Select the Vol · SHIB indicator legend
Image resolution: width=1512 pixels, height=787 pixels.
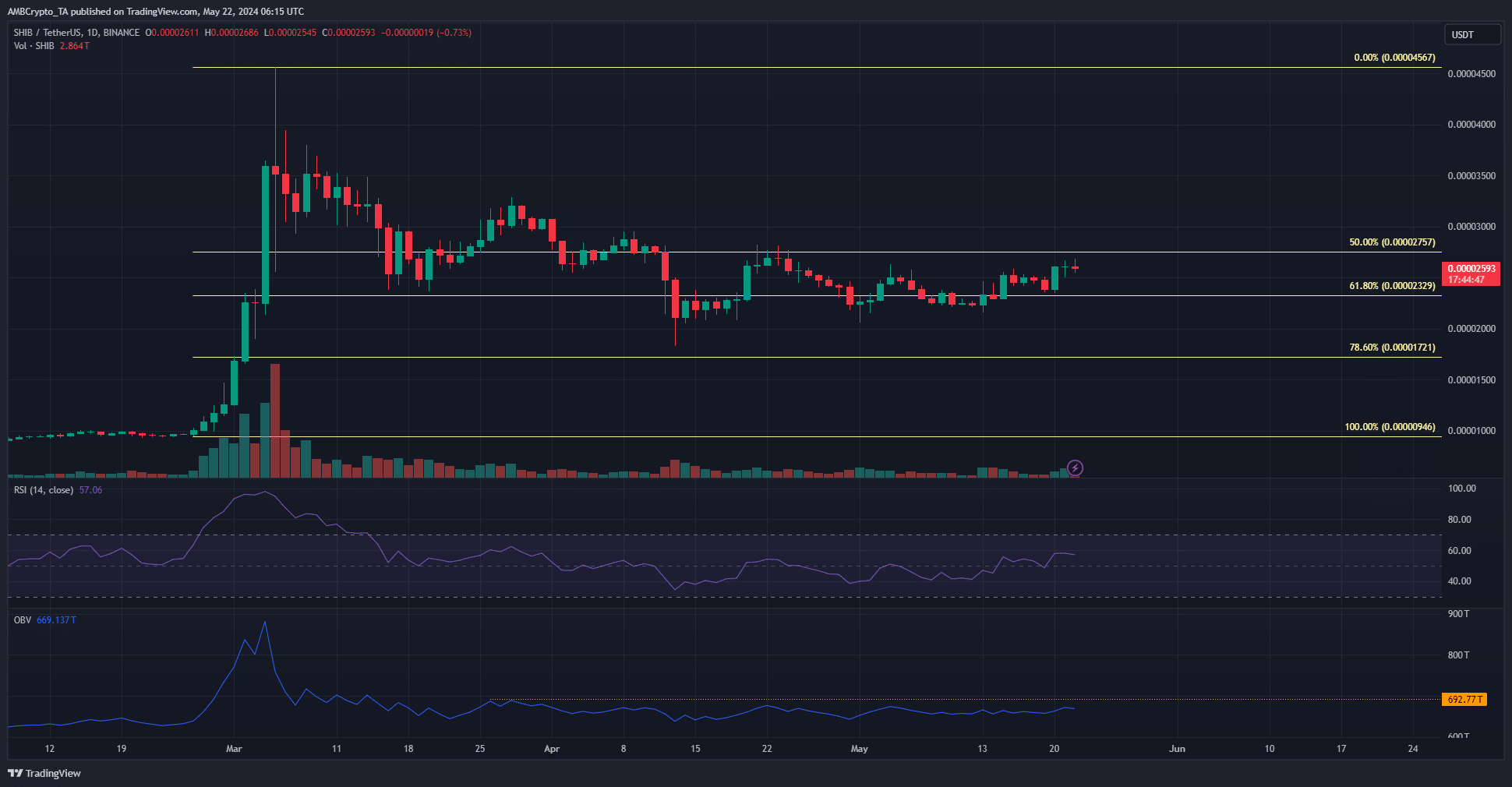tap(34, 46)
